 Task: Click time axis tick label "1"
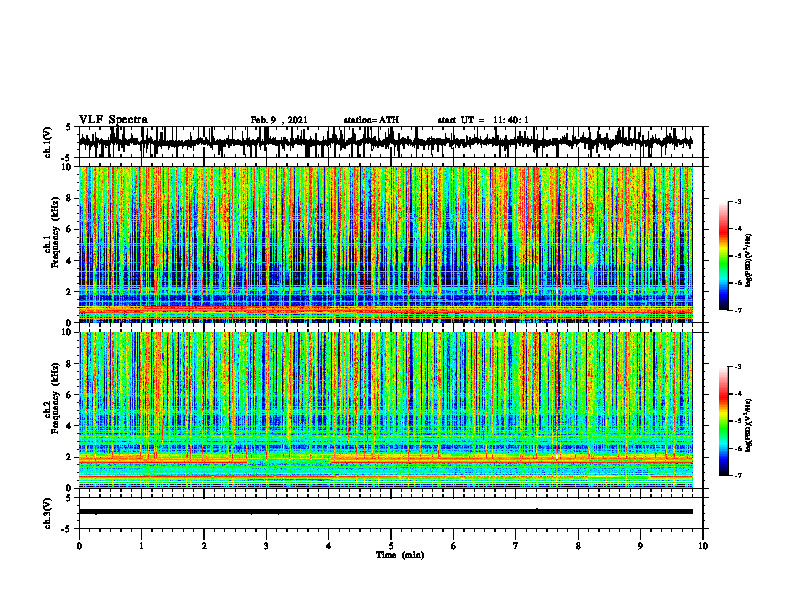point(141,546)
